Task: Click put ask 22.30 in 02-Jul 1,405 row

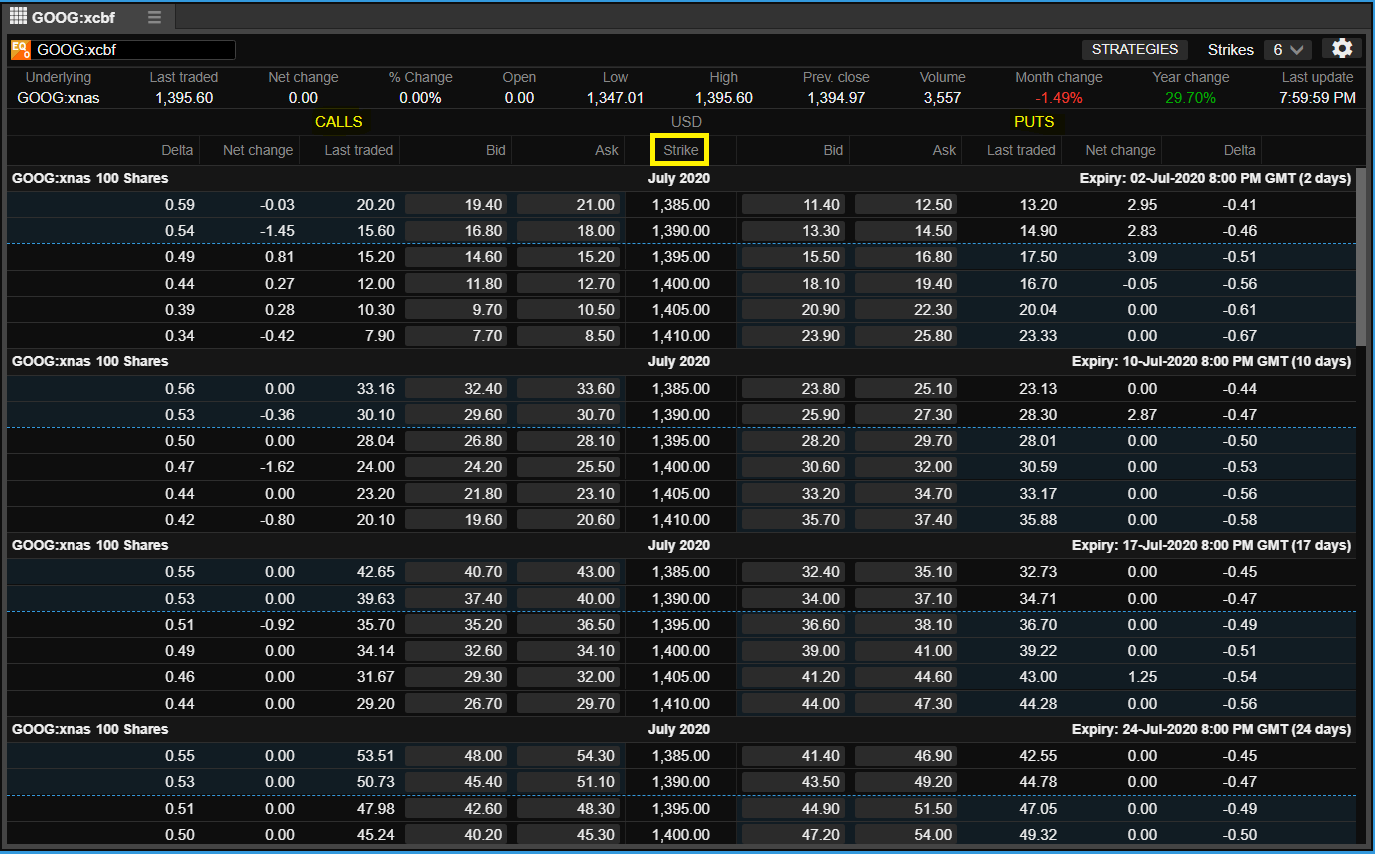Action: (x=906, y=310)
